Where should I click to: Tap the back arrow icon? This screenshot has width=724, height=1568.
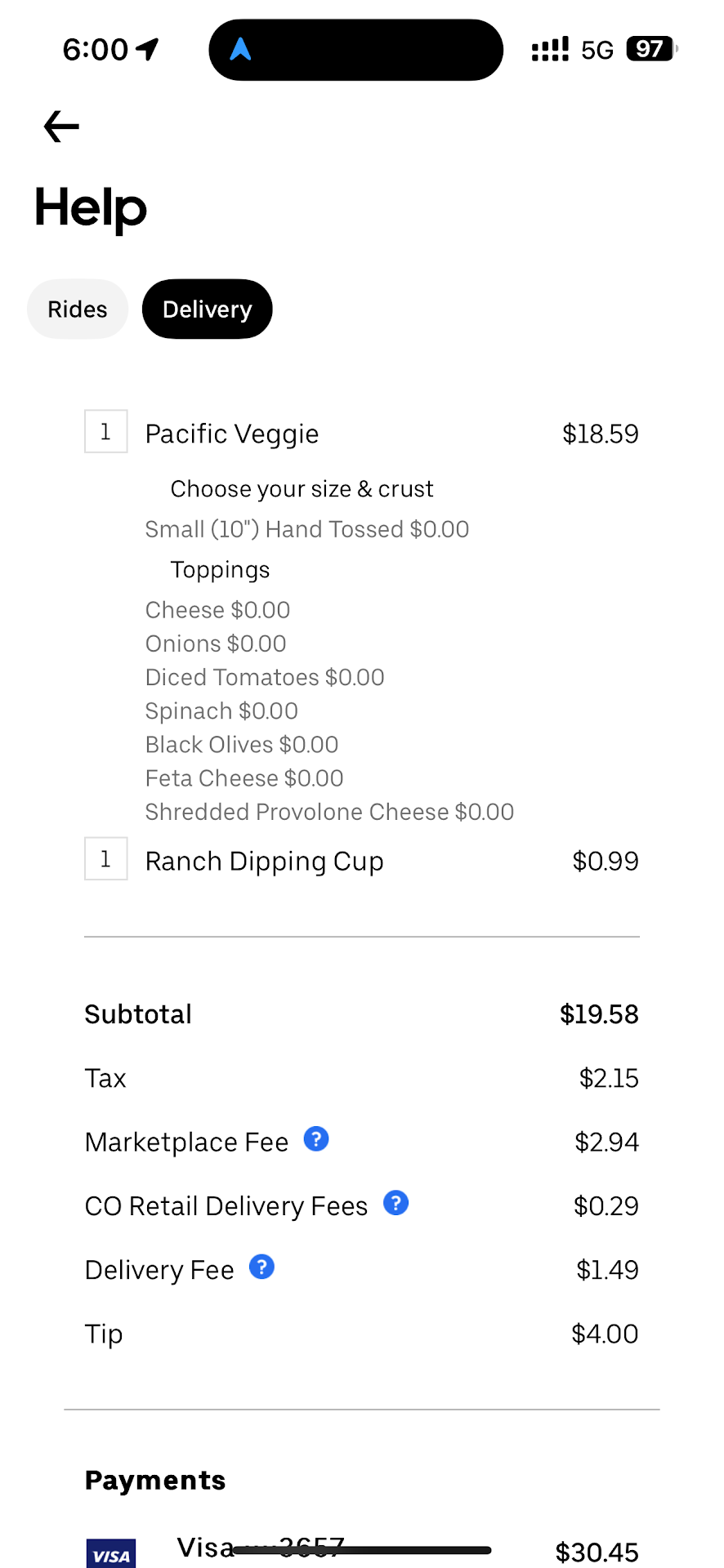pos(61,127)
